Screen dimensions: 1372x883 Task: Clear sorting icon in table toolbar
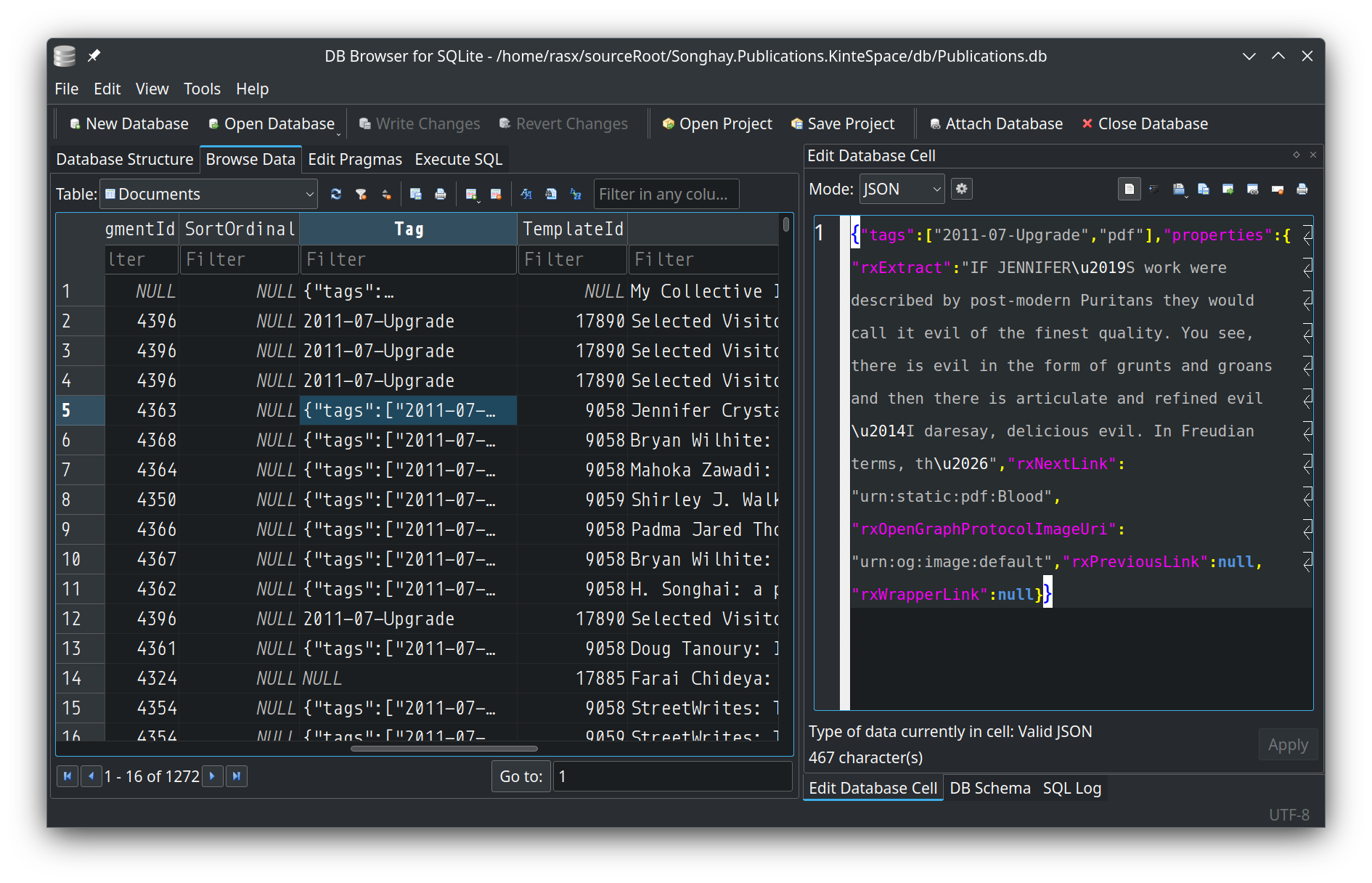coord(386,194)
